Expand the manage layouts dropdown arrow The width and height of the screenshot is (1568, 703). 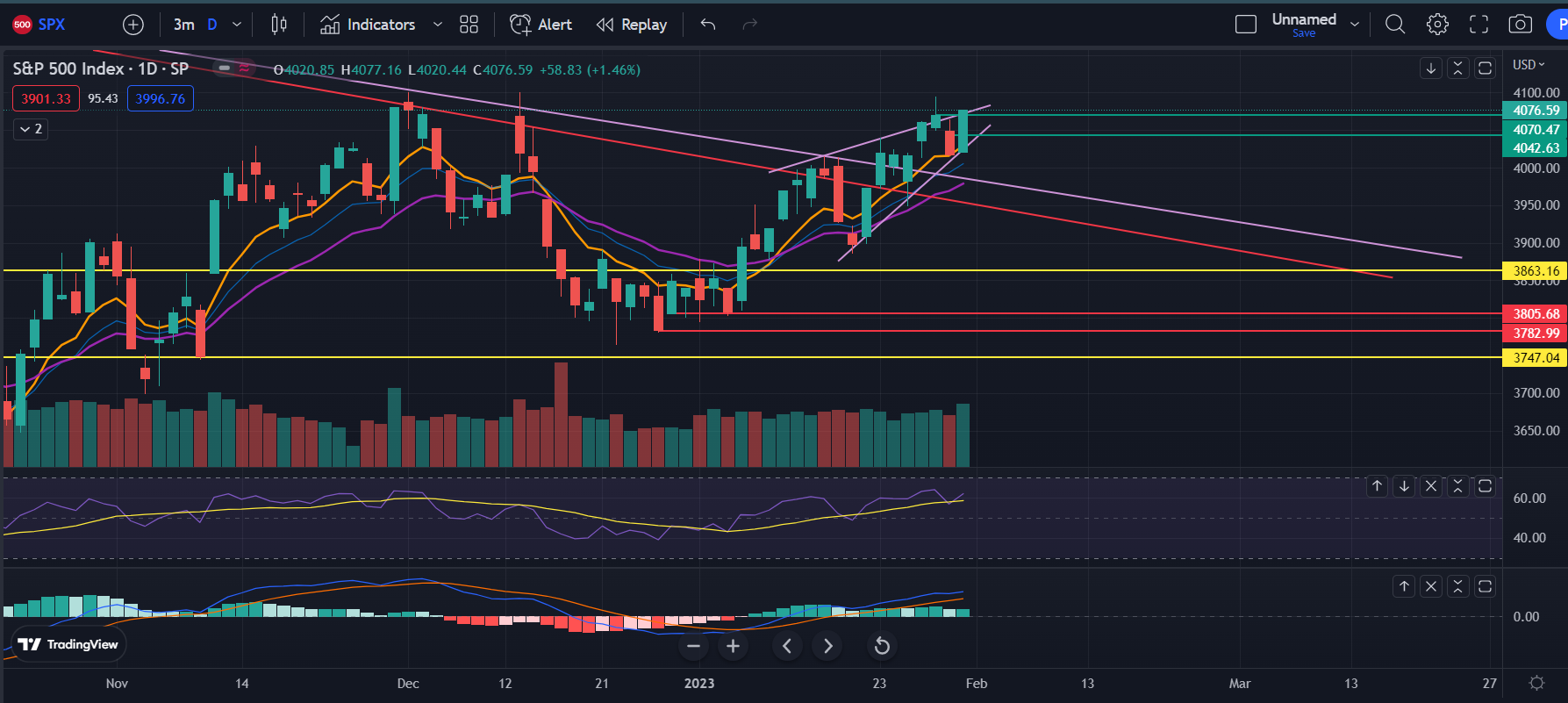pyautogui.click(x=1355, y=25)
